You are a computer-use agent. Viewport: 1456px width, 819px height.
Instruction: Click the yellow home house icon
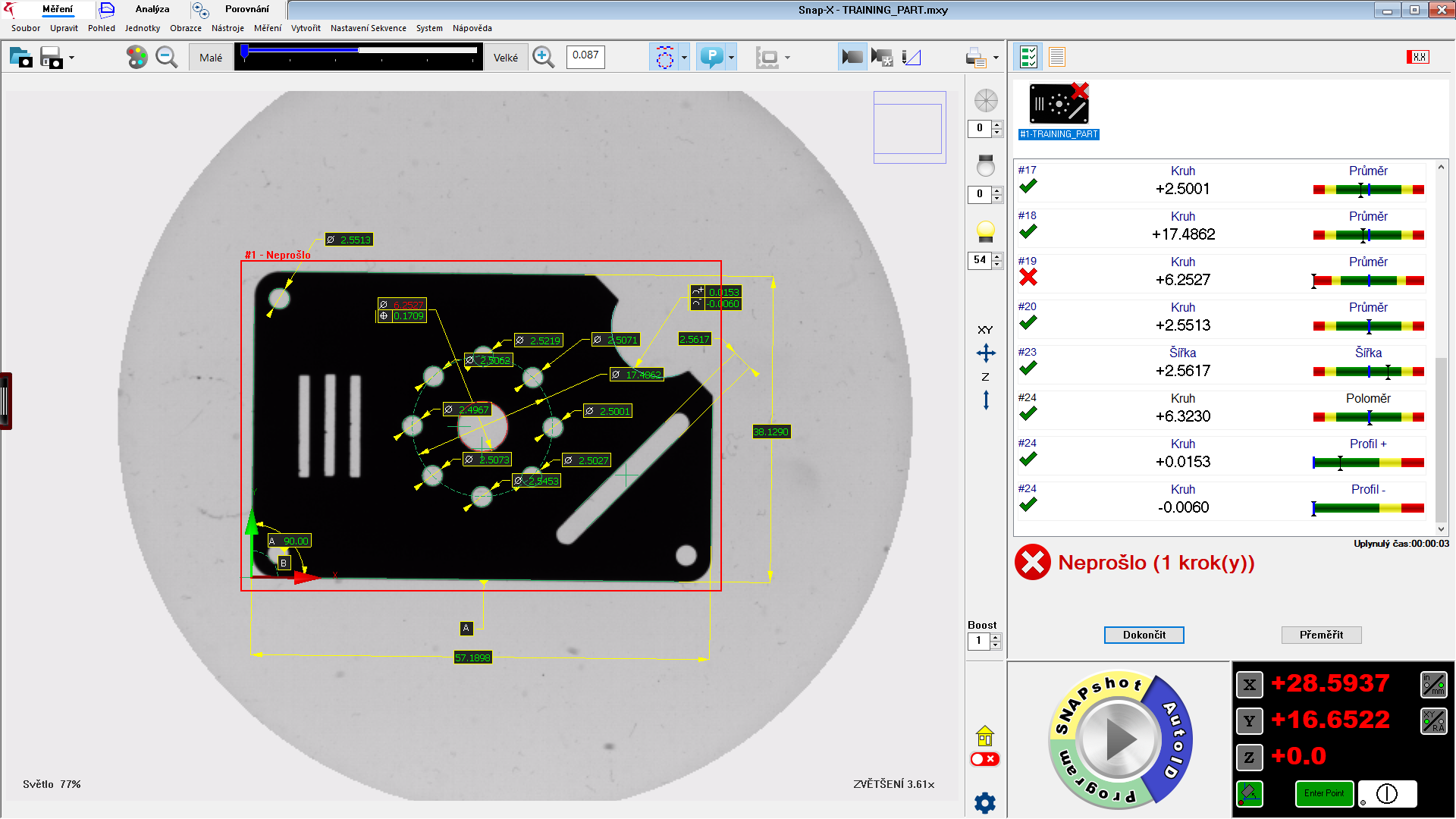[x=985, y=736]
